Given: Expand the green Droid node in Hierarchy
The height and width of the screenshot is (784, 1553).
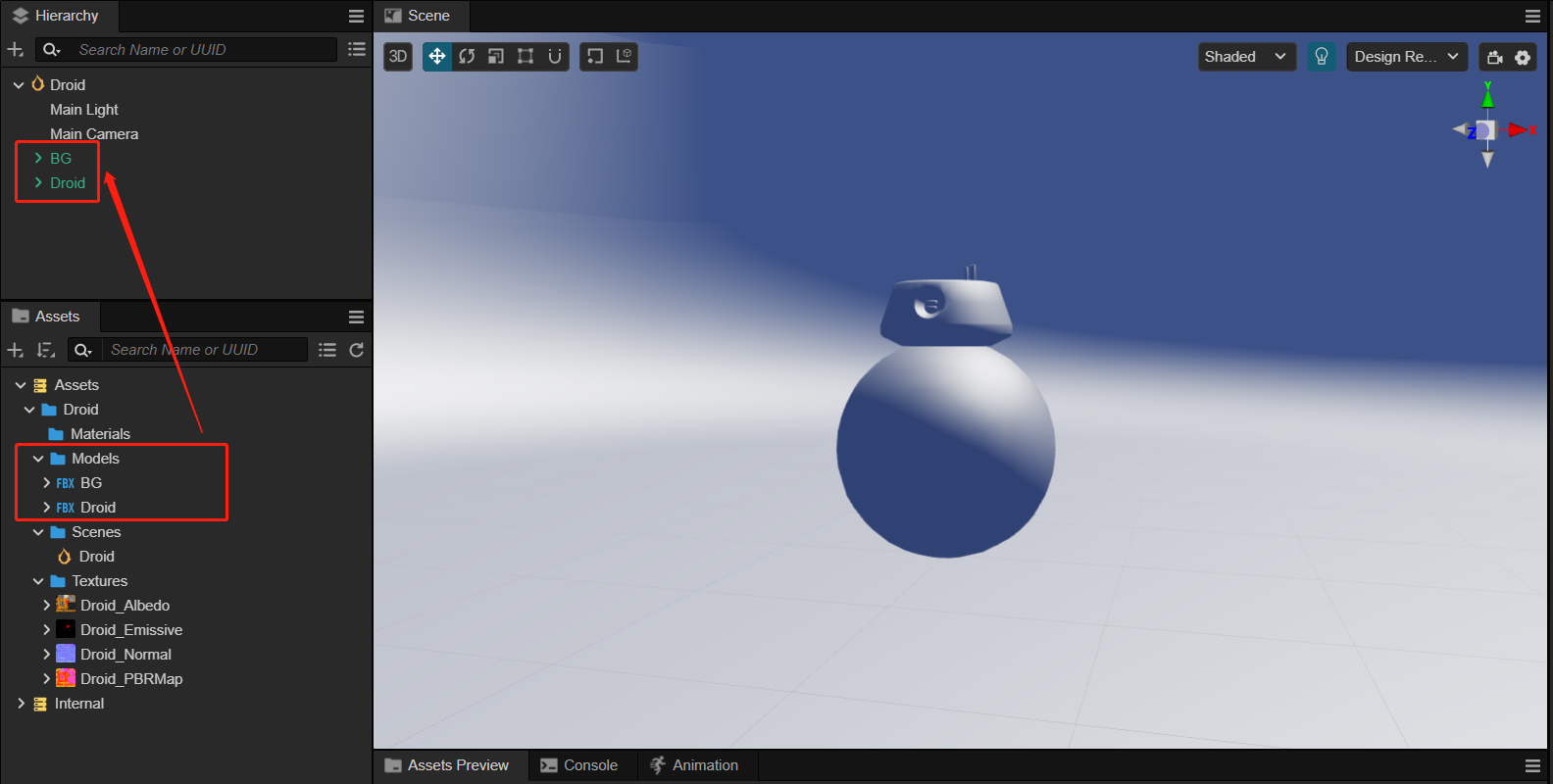Looking at the screenshot, I should coord(38,182).
